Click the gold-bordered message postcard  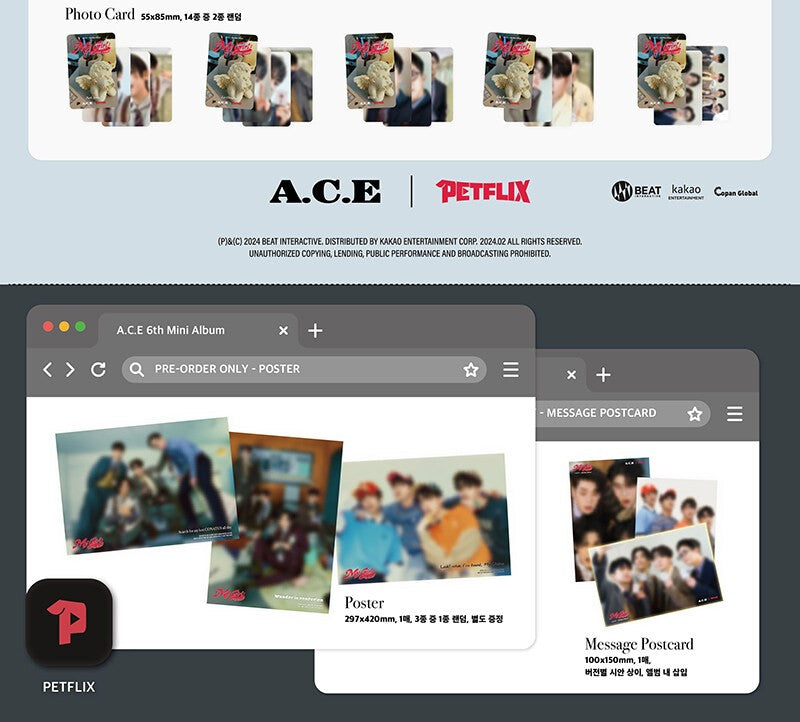[x=657, y=574]
